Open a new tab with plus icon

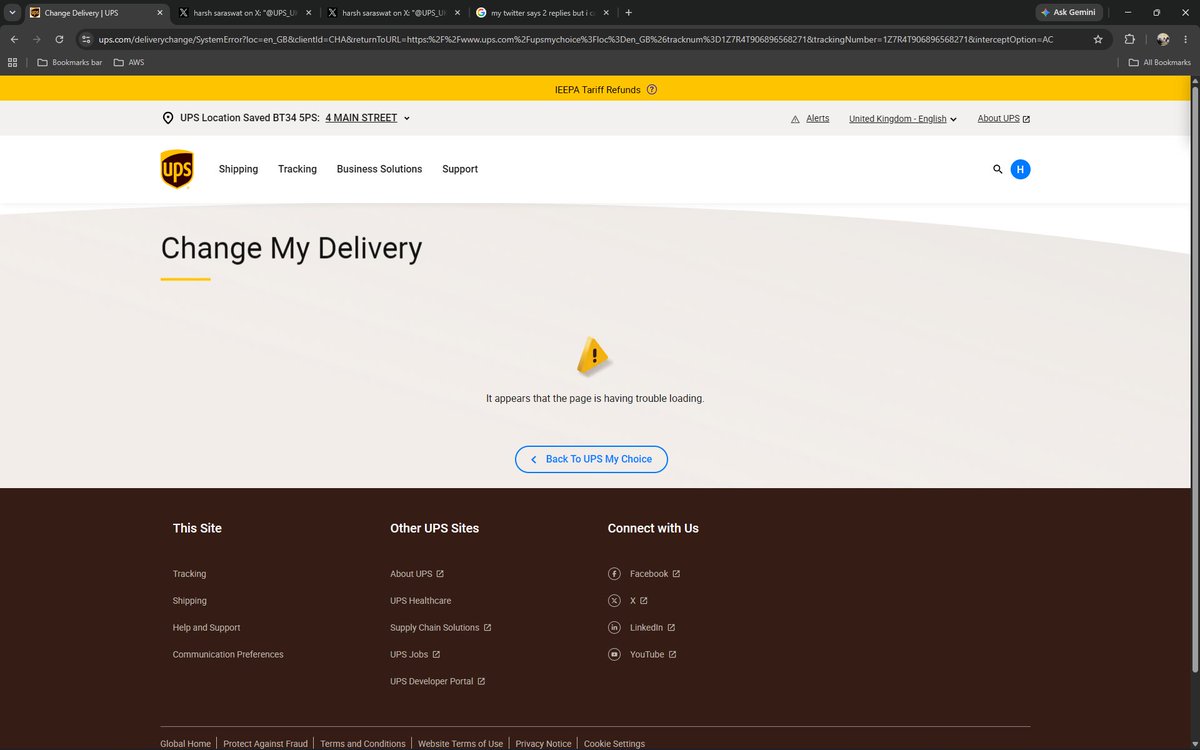pos(628,13)
